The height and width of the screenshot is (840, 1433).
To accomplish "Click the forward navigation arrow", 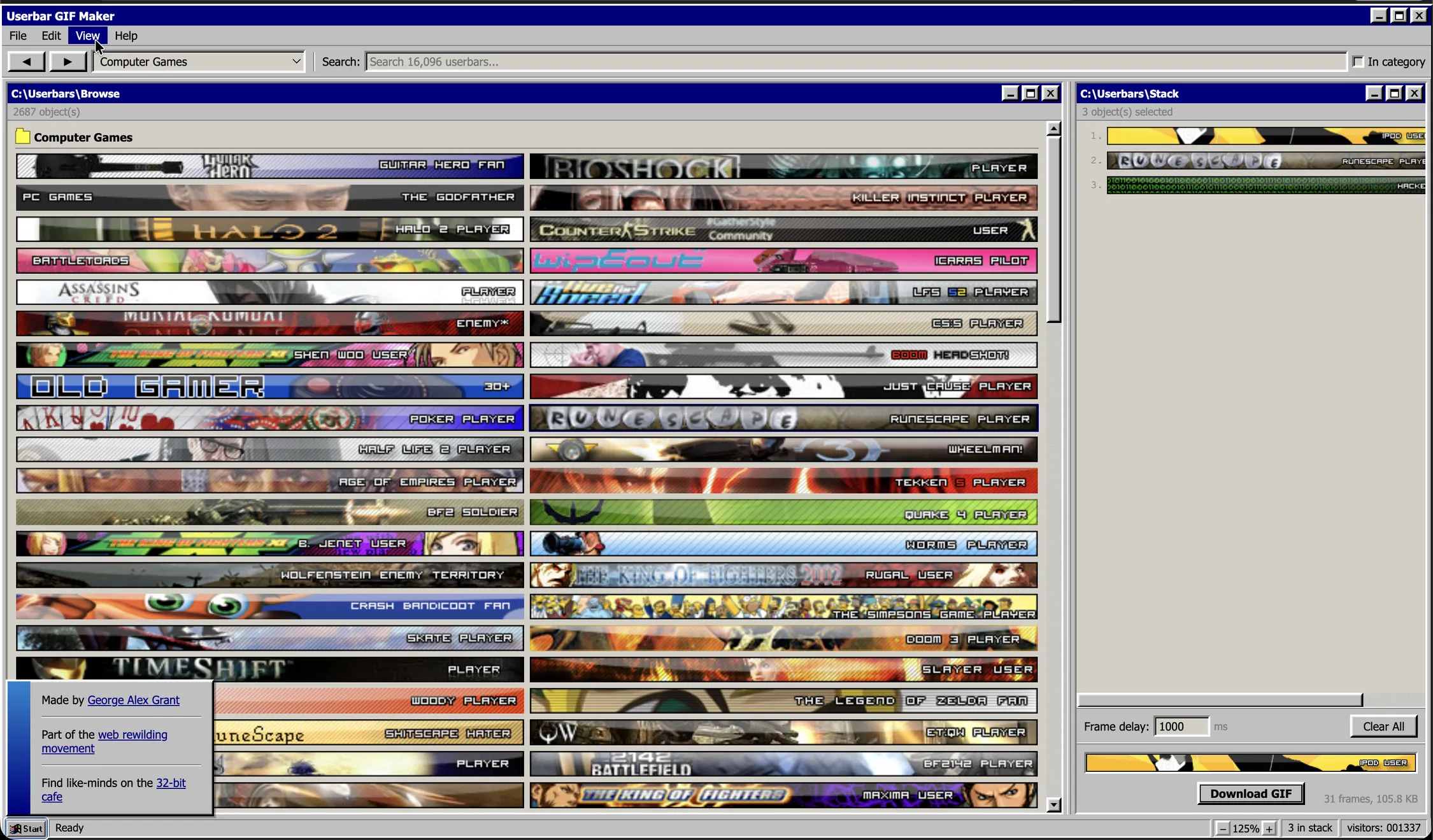I will (68, 61).
